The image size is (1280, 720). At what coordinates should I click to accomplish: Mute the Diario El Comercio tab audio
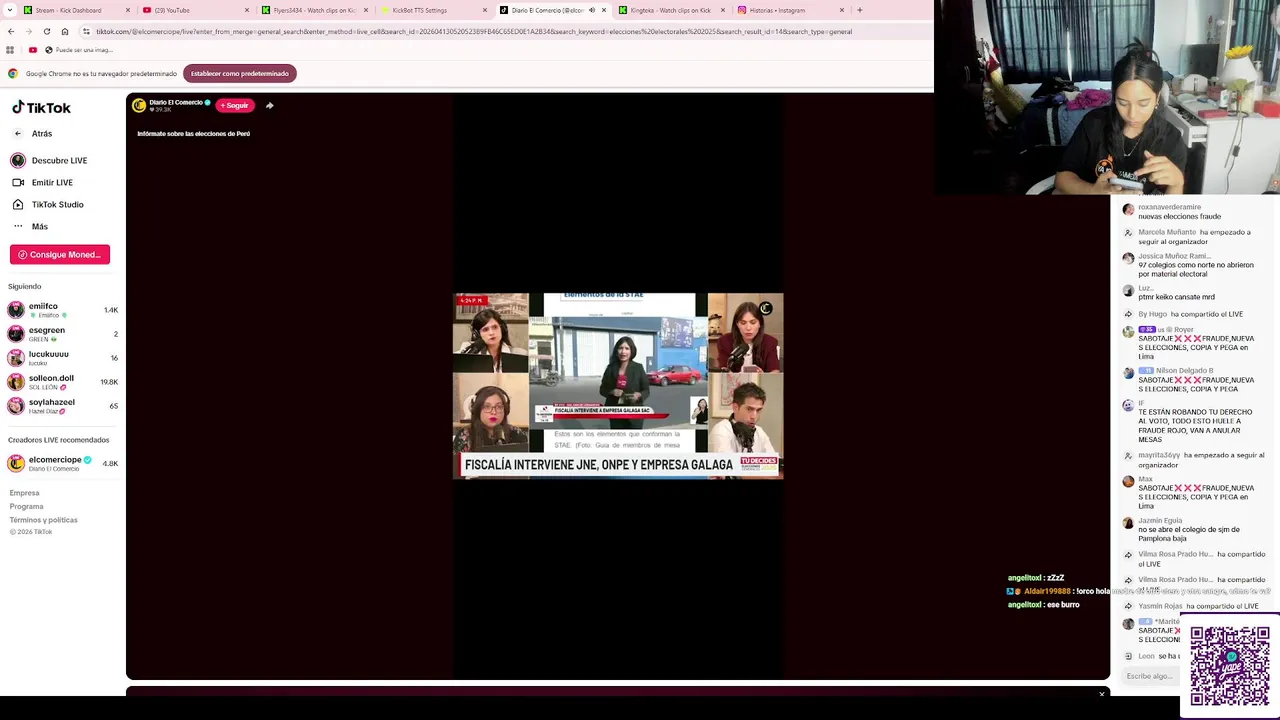pyautogui.click(x=592, y=10)
